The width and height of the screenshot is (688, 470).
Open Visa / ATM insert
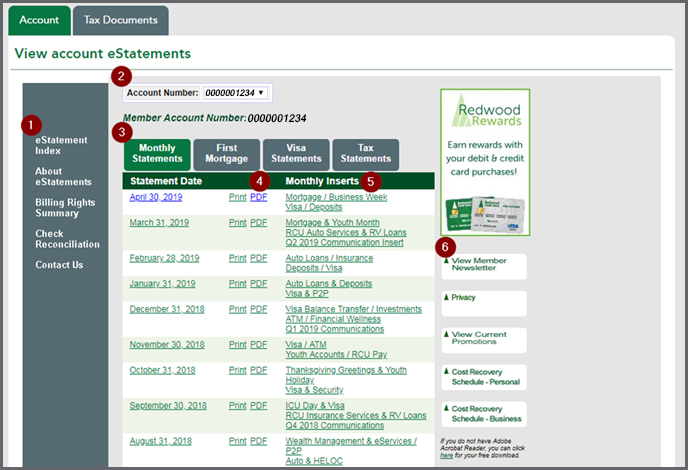[306, 345]
